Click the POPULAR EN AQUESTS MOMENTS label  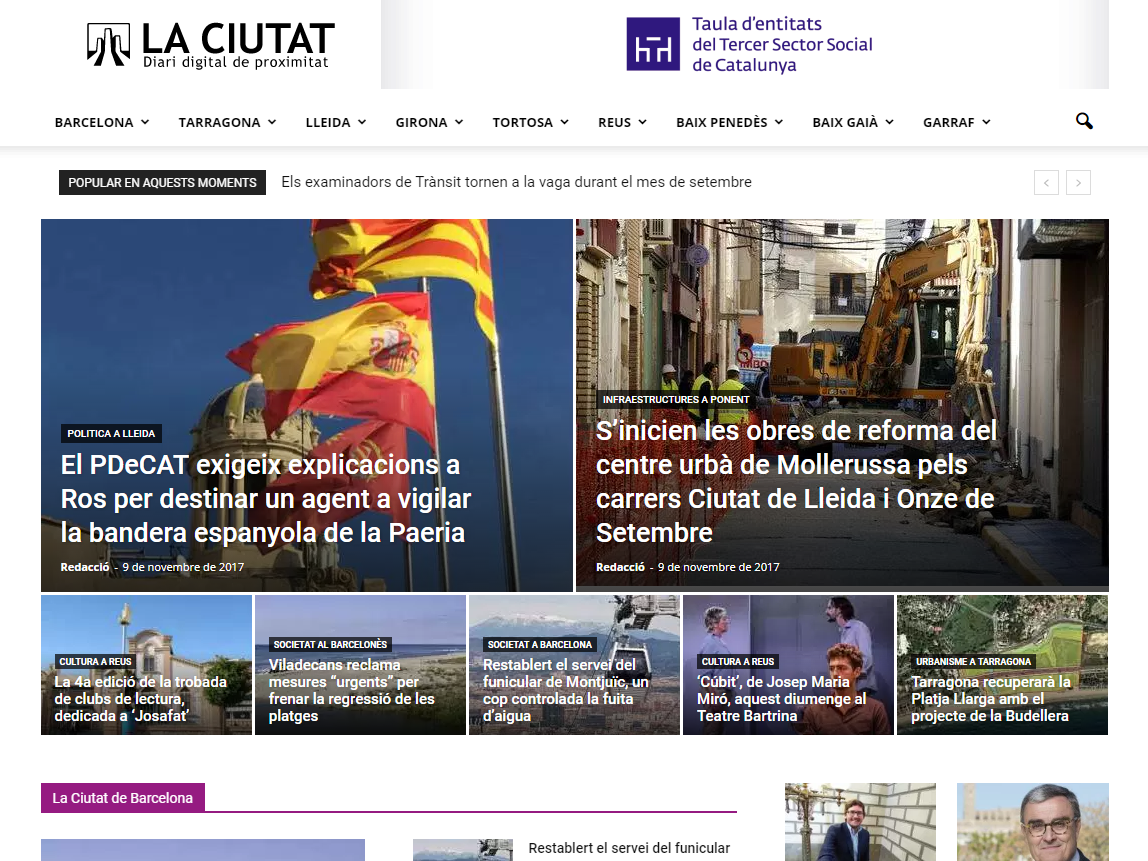163,182
